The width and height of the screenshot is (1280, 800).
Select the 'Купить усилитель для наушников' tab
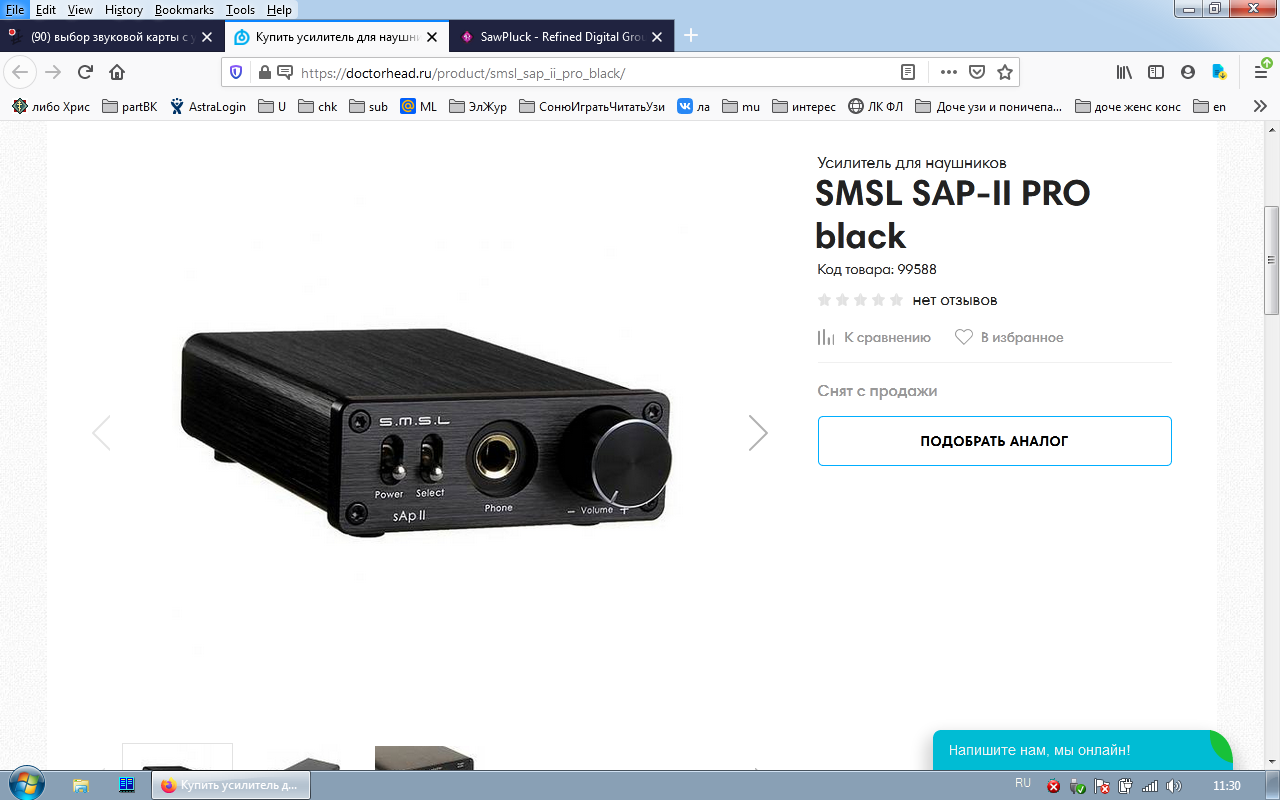[336, 37]
